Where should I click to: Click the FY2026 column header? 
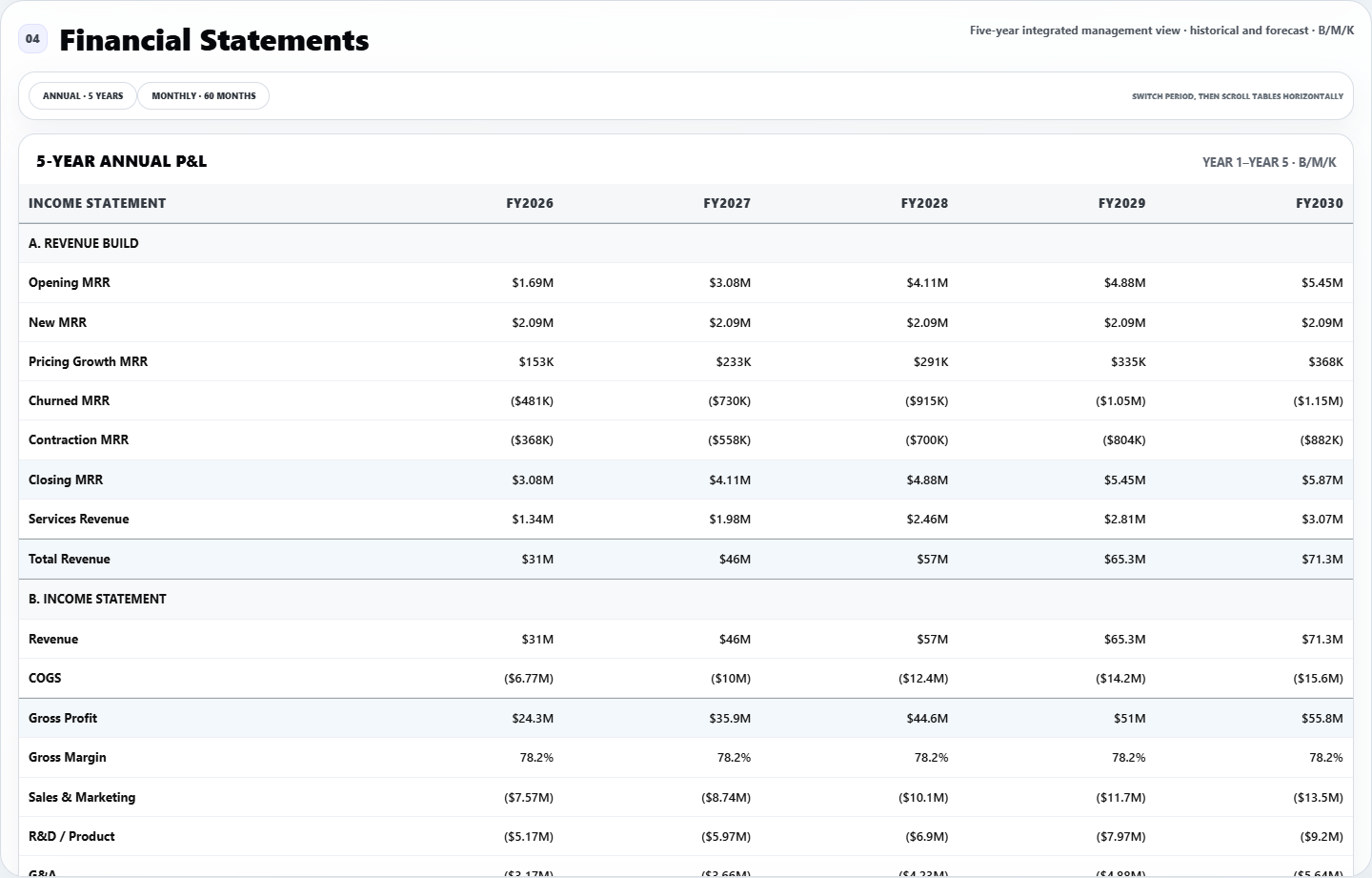point(530,203)
